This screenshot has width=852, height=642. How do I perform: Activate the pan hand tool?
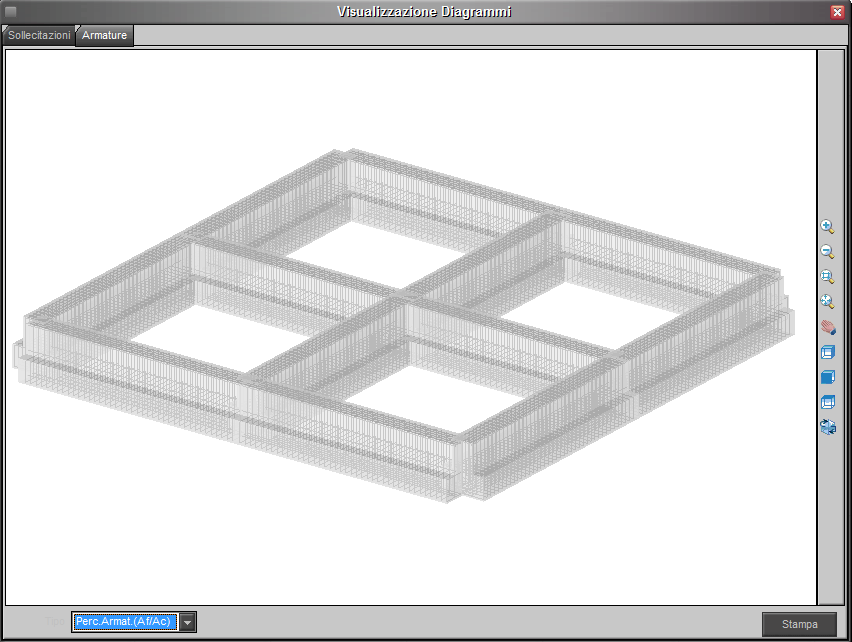[827, 327]
